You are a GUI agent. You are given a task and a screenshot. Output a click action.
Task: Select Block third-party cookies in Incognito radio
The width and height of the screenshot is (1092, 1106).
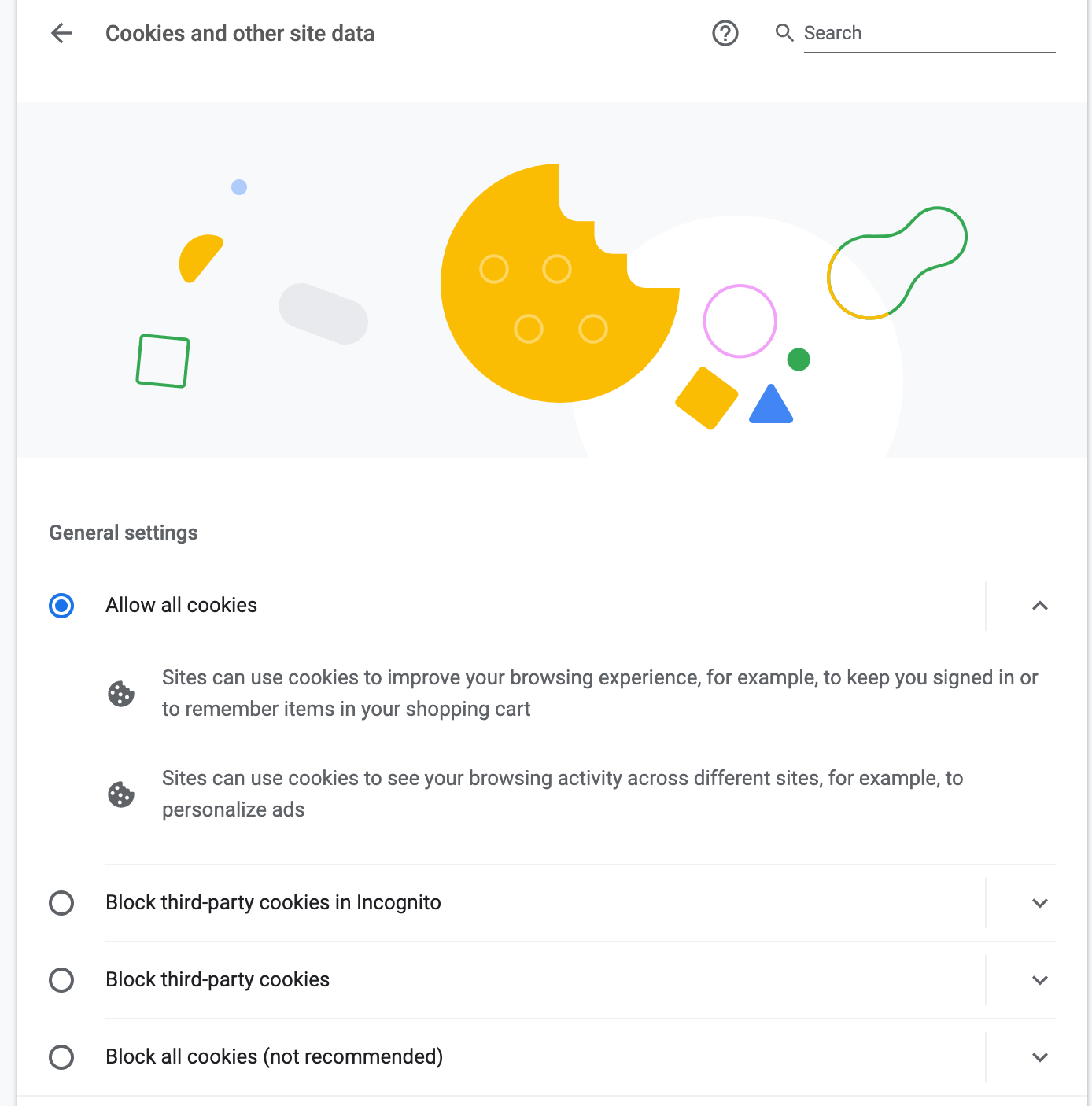pos(61,903)
